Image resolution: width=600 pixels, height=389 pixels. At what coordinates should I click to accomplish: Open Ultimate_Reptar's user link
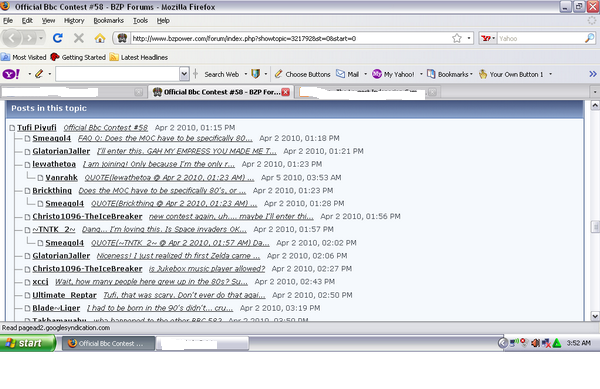coord(64,295)
